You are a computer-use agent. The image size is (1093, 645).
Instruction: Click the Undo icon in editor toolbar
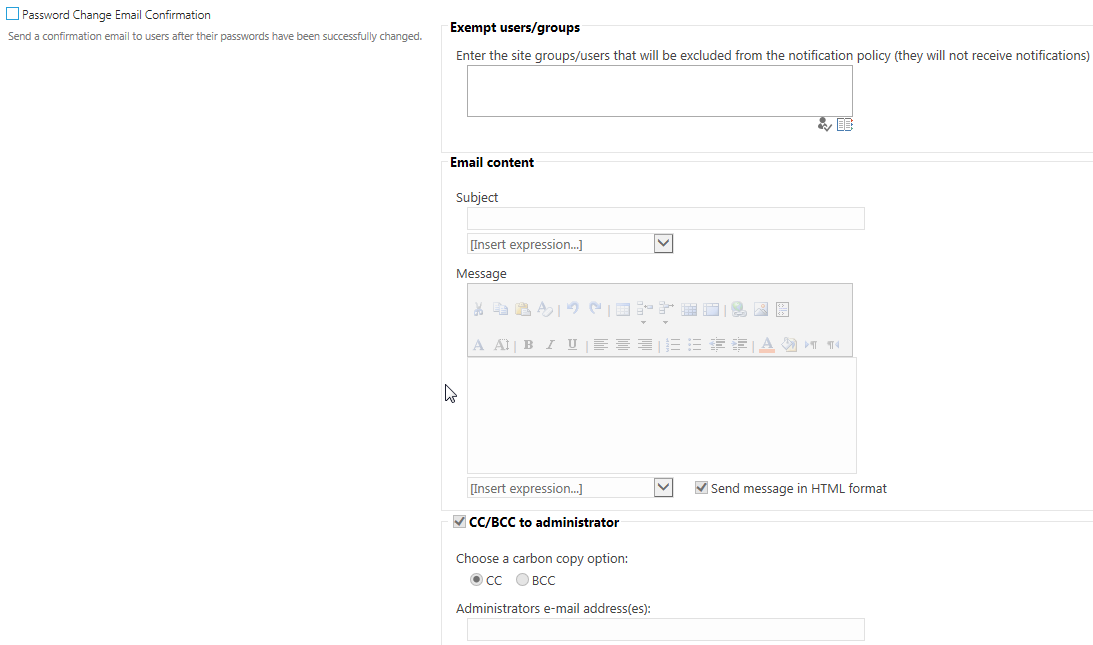point(573,310)
